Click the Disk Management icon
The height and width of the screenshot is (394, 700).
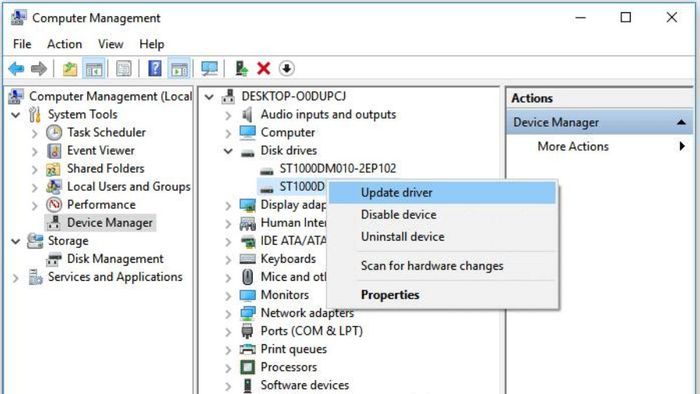pyautogui.click(x=54, y=259)
